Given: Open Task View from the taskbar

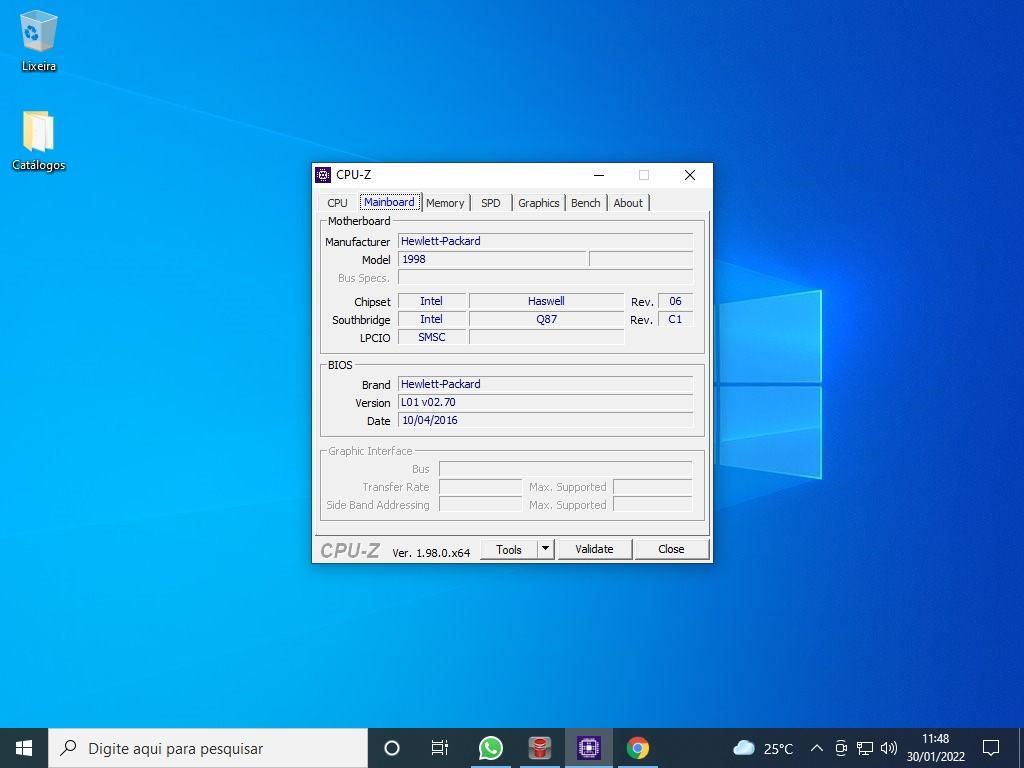Looking at the screenshot, I should point(440,748).
